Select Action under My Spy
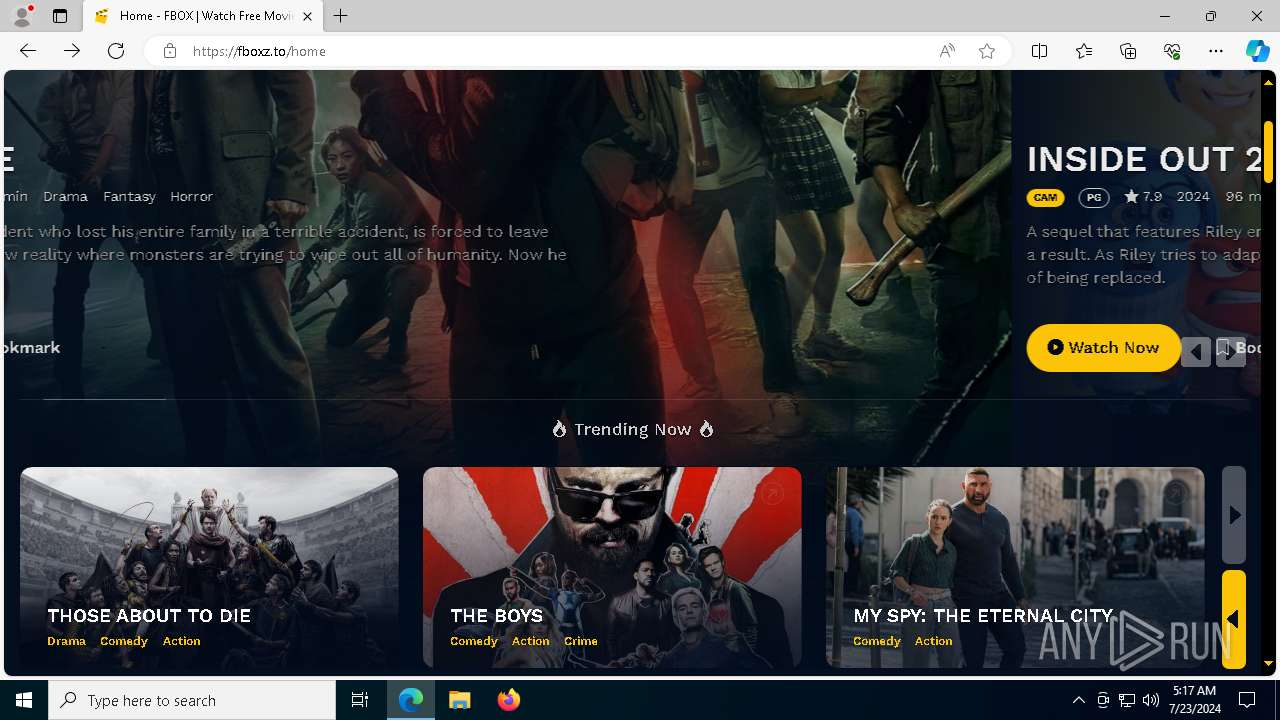1280x720 pixels. point(933,641)
